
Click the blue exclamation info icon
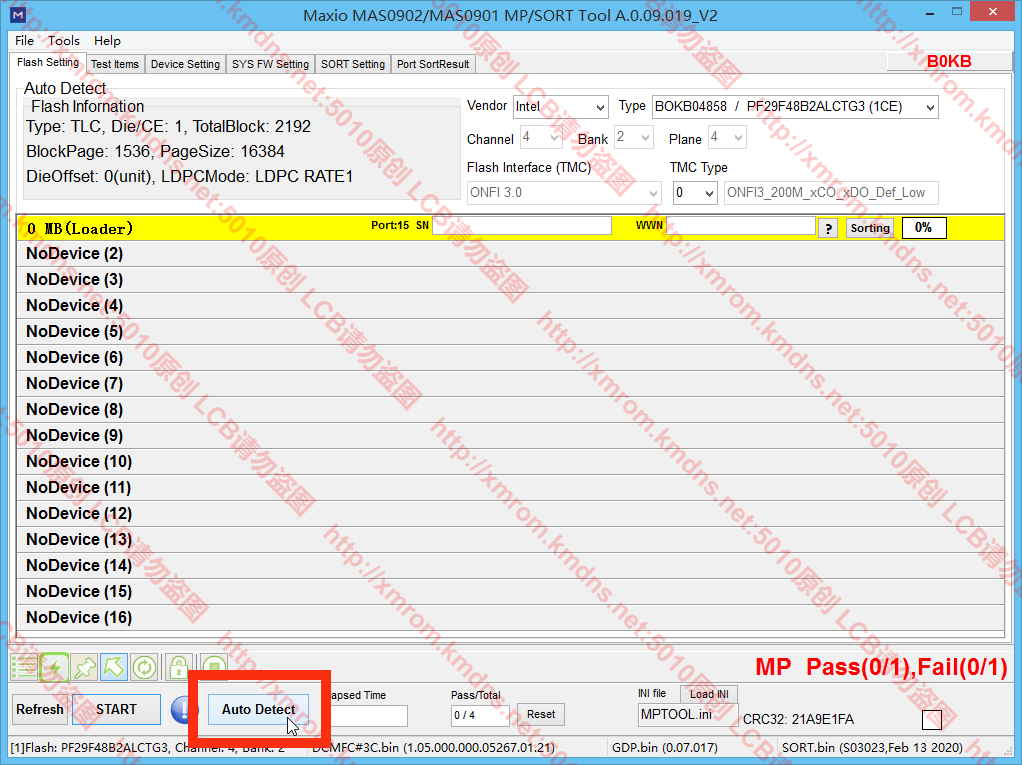(x=184, y=710)
